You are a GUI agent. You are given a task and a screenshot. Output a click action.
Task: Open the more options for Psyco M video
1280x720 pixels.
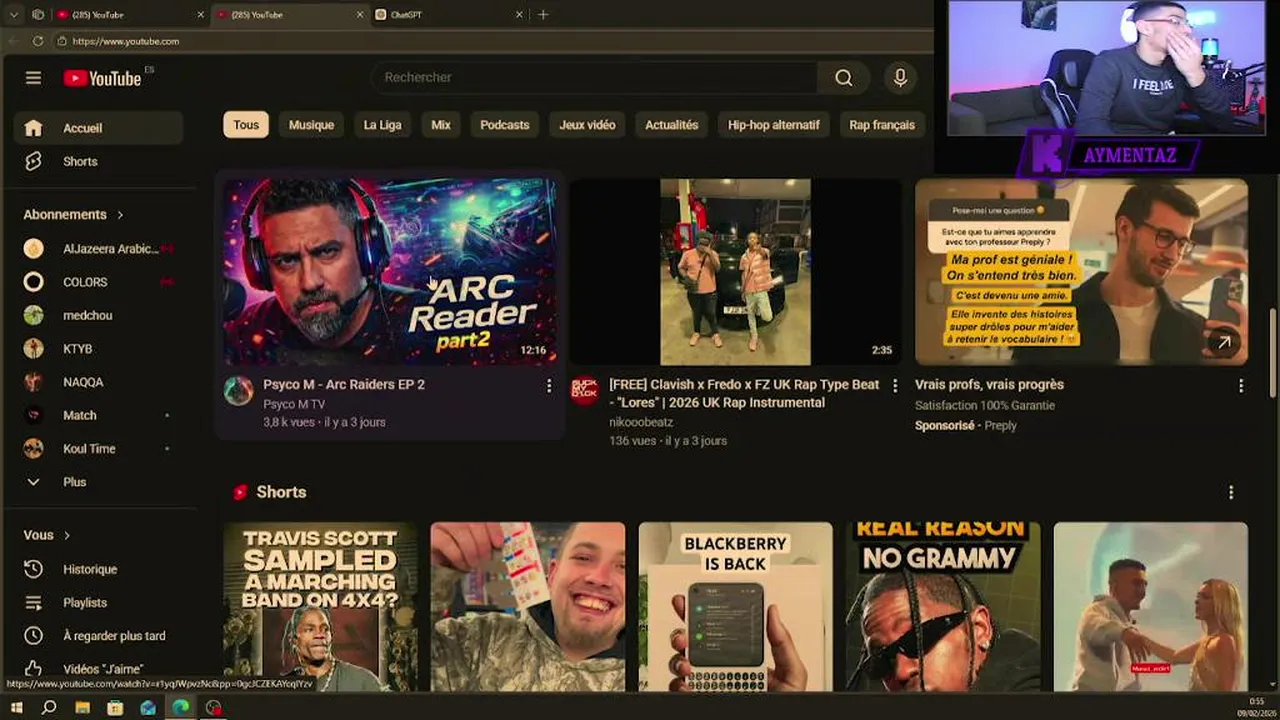pos(548,386)
